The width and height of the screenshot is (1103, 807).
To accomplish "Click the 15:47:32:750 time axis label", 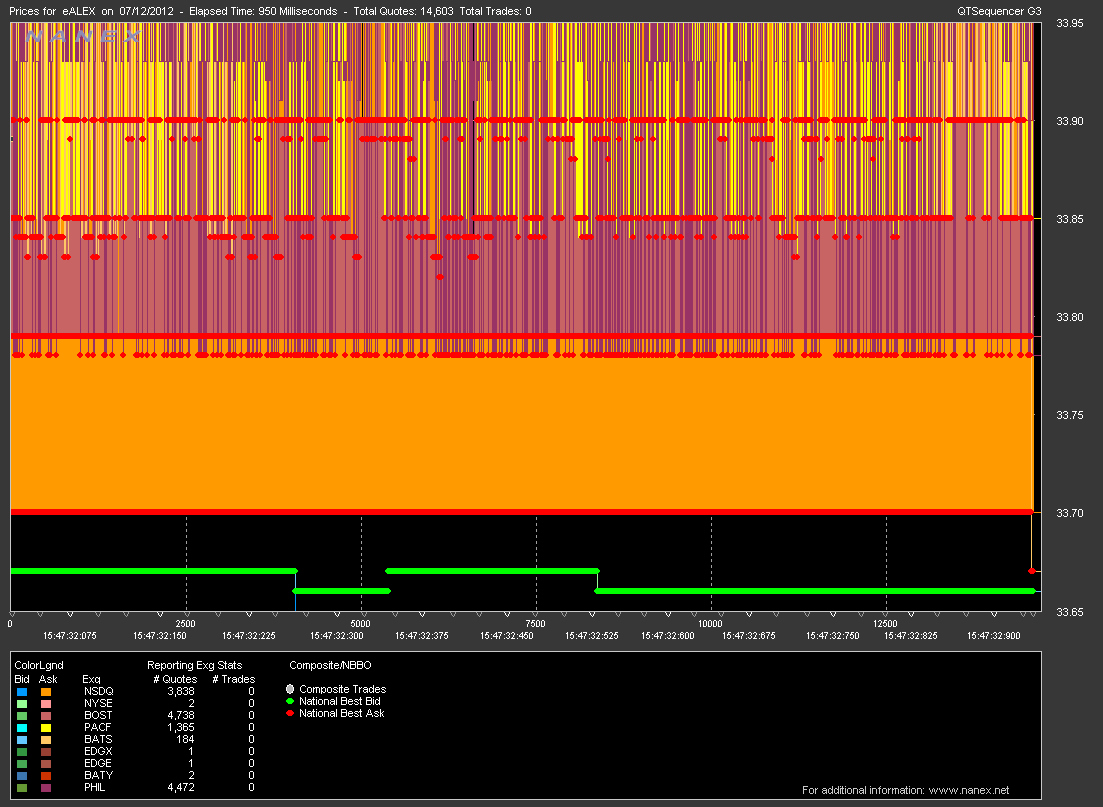I will pos(833,635).
